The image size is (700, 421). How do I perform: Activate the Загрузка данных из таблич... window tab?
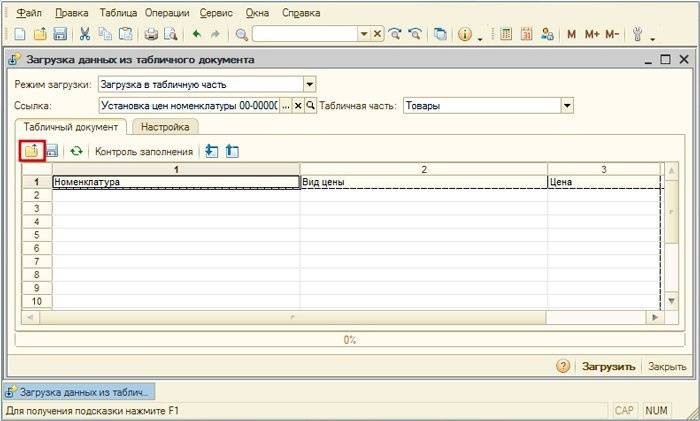coord(79,392)
